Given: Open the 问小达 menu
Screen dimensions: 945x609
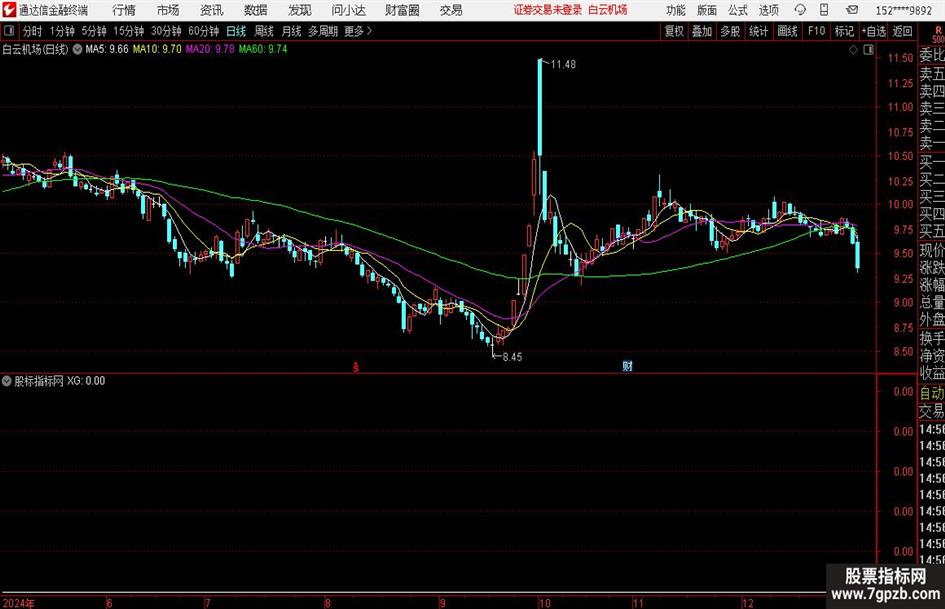Looking at the screenshot, I should pyautogui.click(x=348, y=10).
